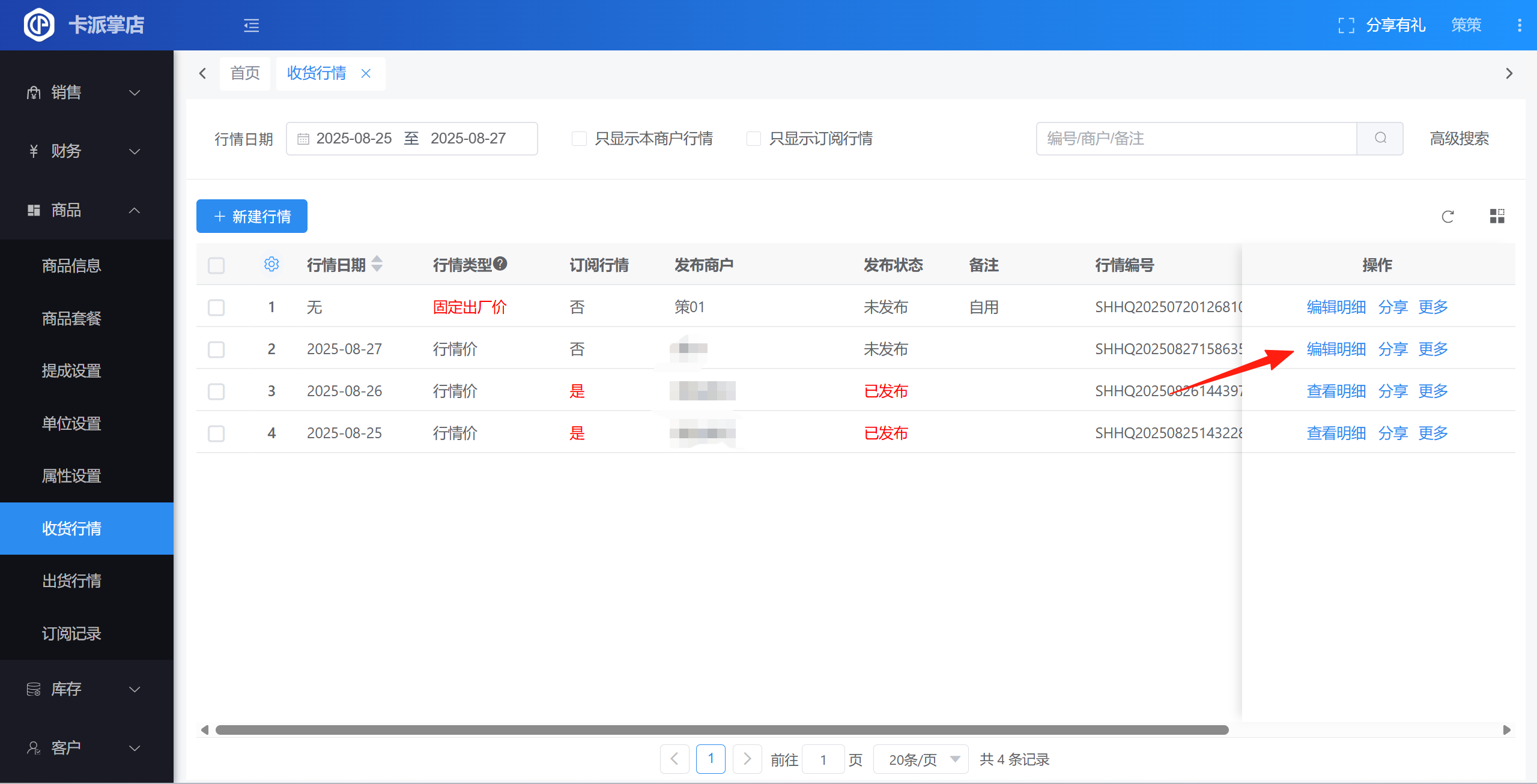Click 编辑明细 for the 2025-08-27 row

1336,349
